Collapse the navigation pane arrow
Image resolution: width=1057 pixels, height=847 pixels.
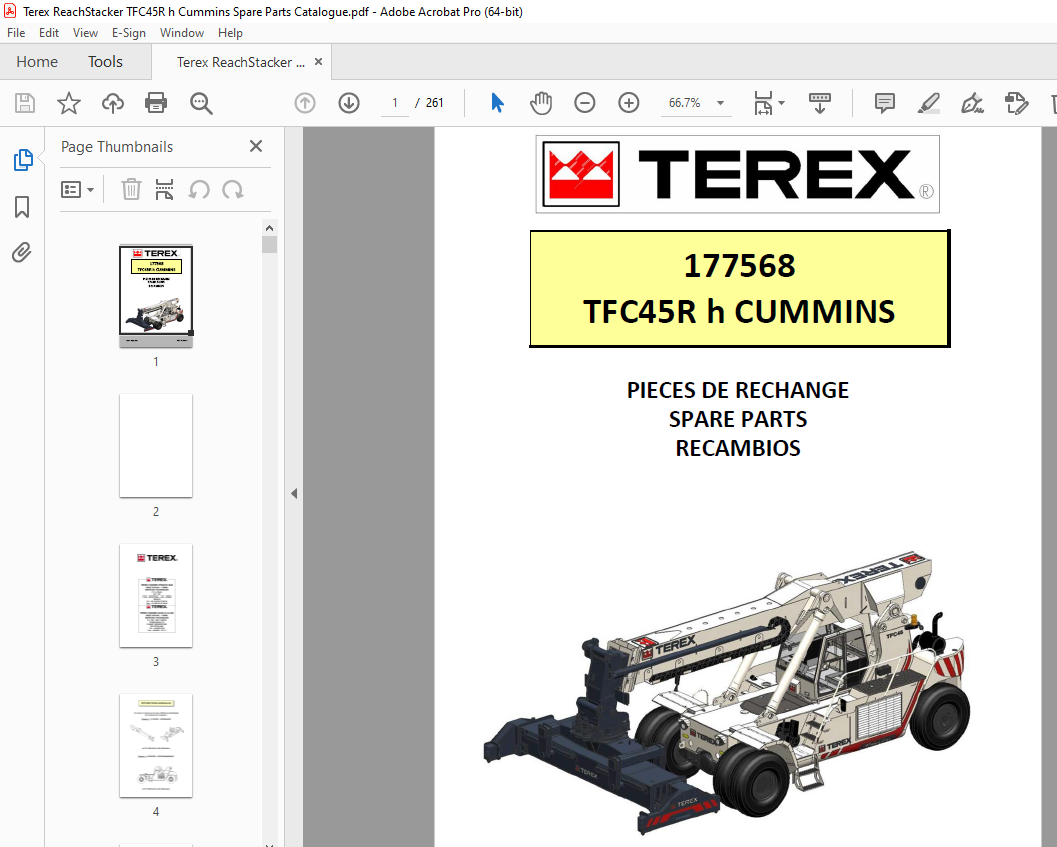click(294, 494)
